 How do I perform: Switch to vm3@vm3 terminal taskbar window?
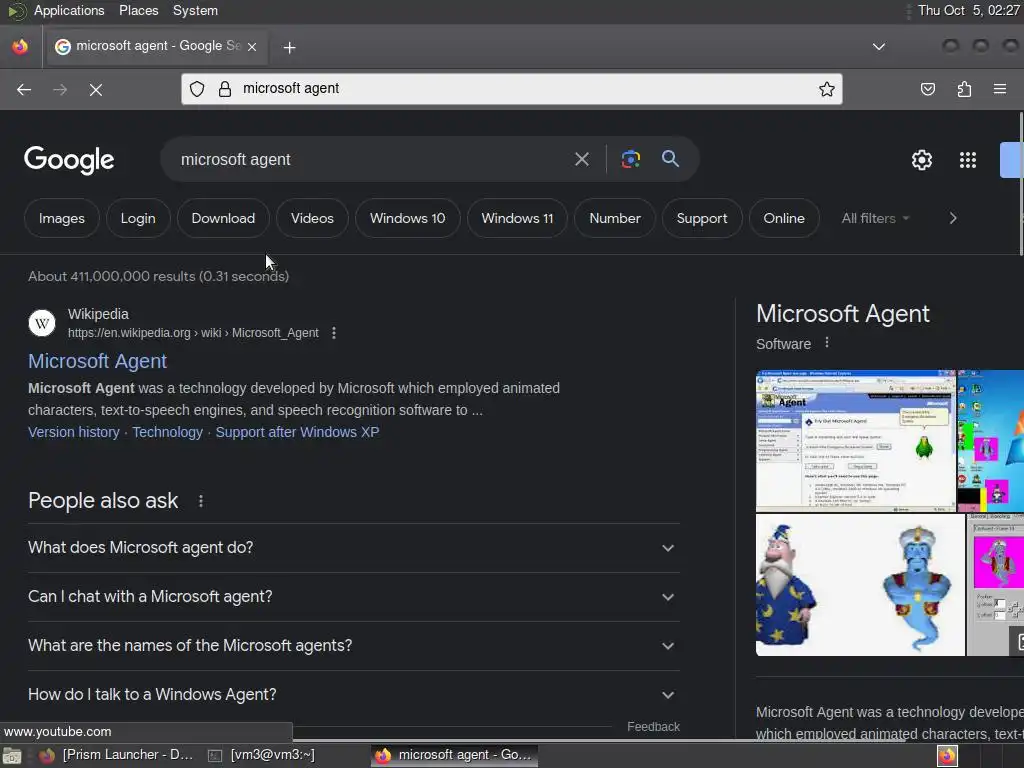[x=261, y=755]
